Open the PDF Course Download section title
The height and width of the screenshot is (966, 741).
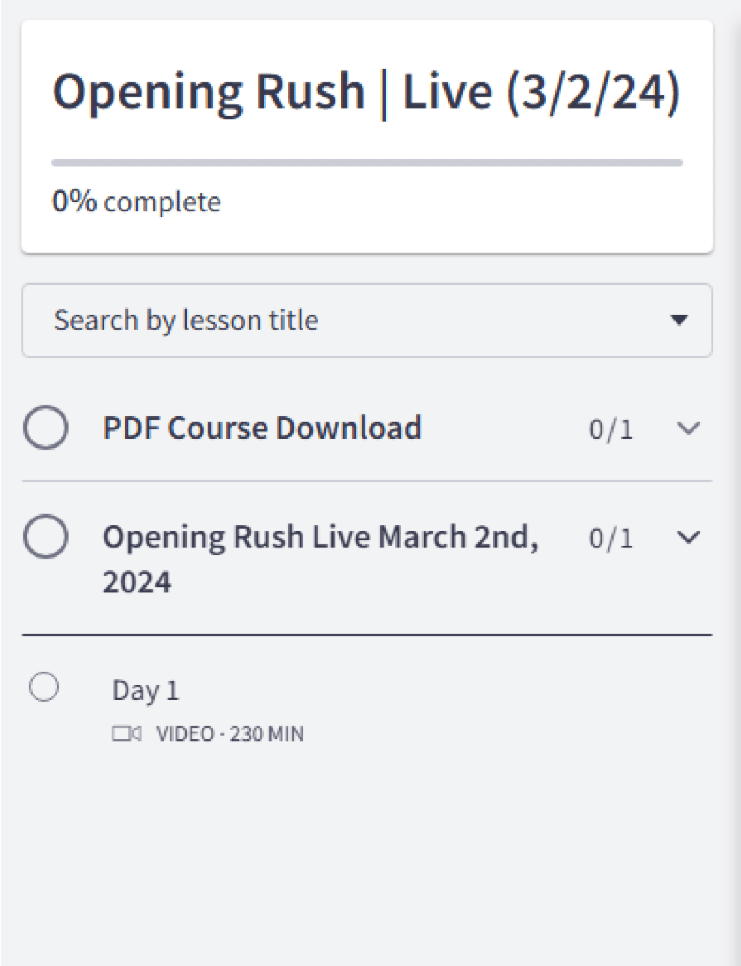coord(262,429)
